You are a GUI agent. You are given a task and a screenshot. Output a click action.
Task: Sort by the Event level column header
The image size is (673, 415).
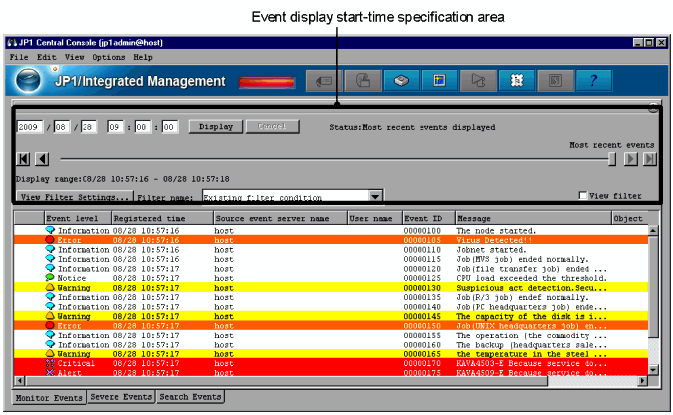click(76, 217)
